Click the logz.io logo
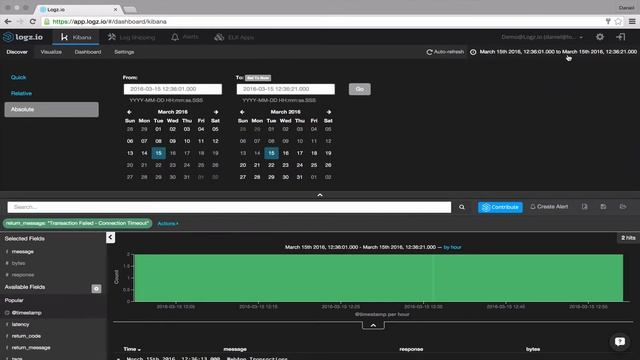This screenshot has width=640, height=360. [x=23, y=37]
